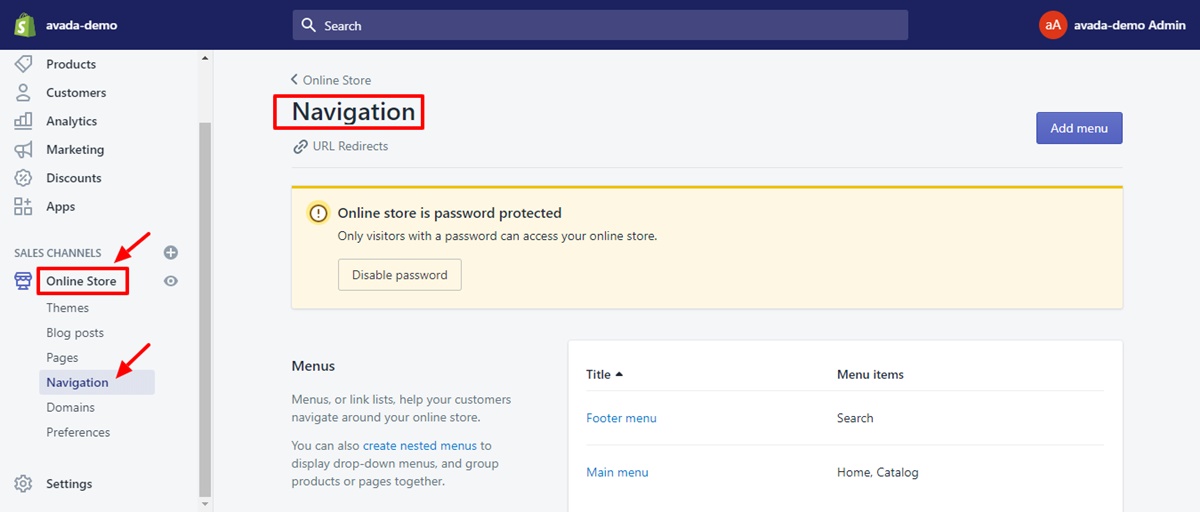The height and width of the screenshot is (512, 1200).
Task: Open Settings in sidebar
Action: [69, 484]
